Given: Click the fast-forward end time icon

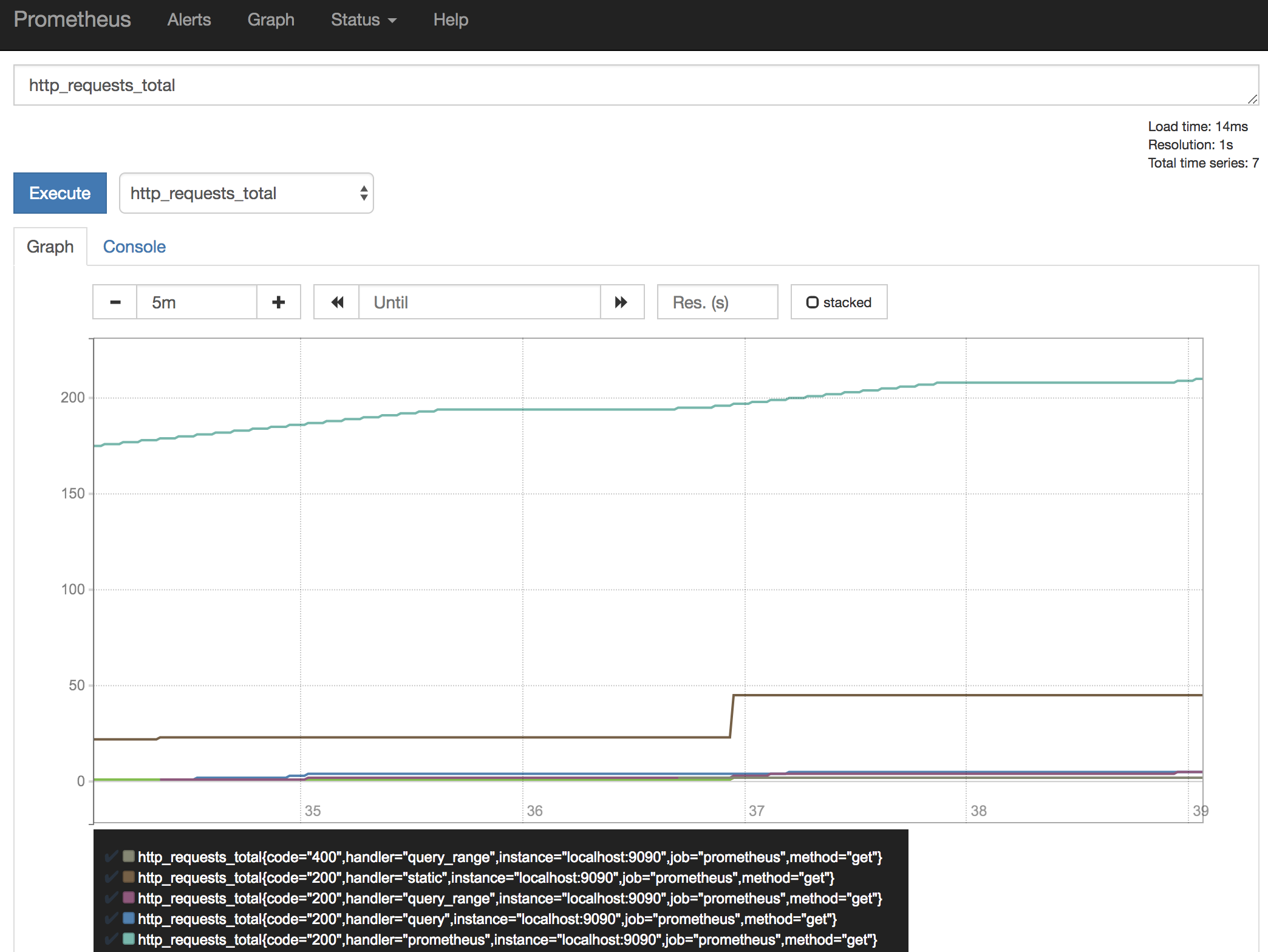Looking at the screenshot, I should [x=621, y=302].
